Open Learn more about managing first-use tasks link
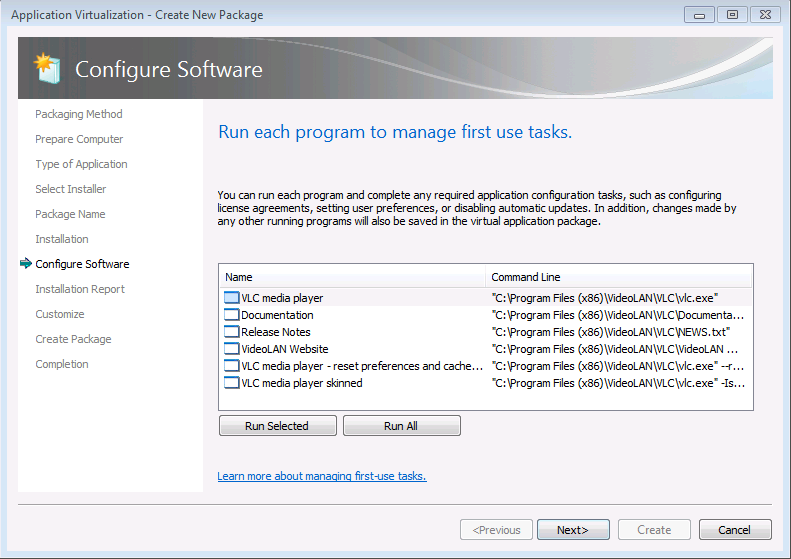This screenshot has width=791, height=559. pos(322,476)
